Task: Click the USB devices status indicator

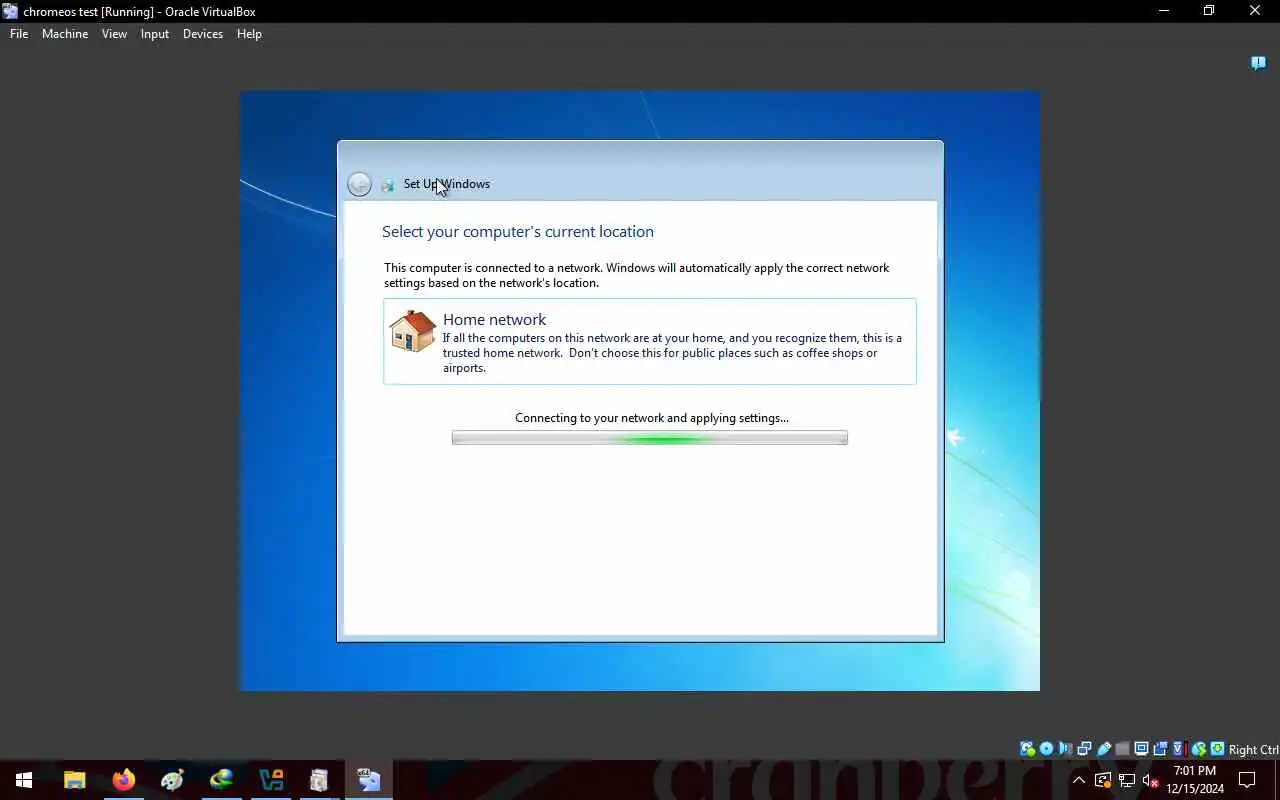Action: 1104,749
